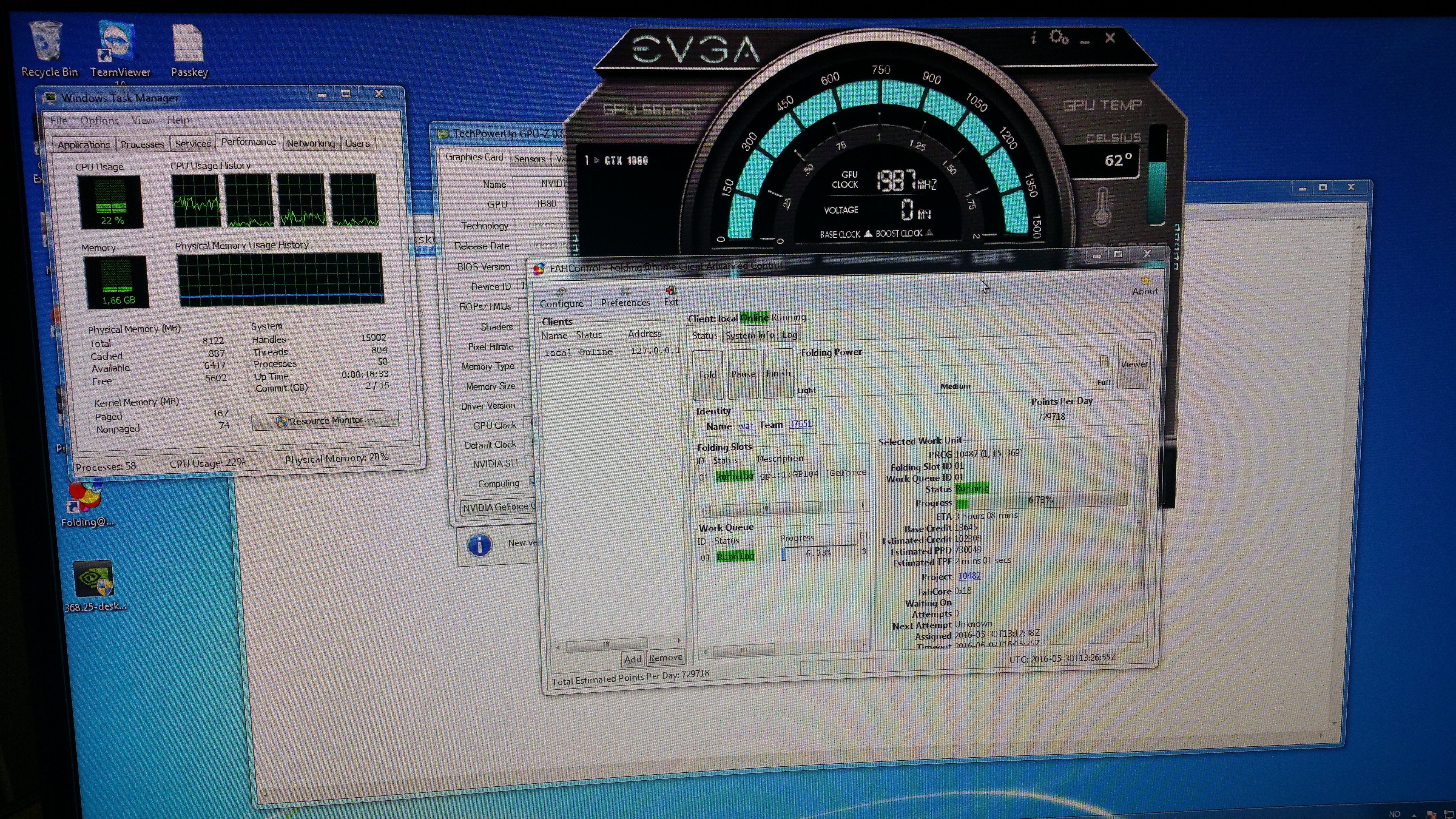Open the Viewer button

tap(1134, 364)
